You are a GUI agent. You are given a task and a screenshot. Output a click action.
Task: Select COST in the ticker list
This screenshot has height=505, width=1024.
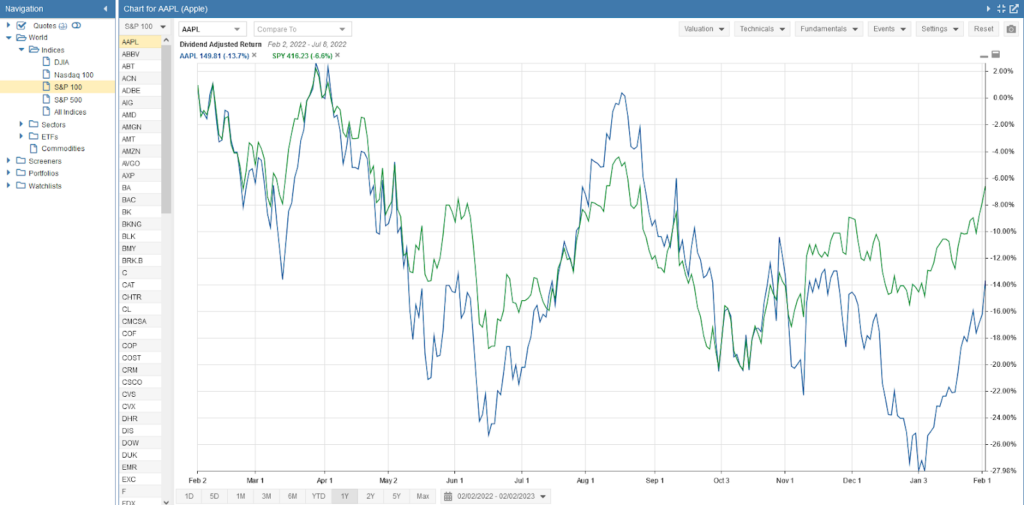point(140,357)
